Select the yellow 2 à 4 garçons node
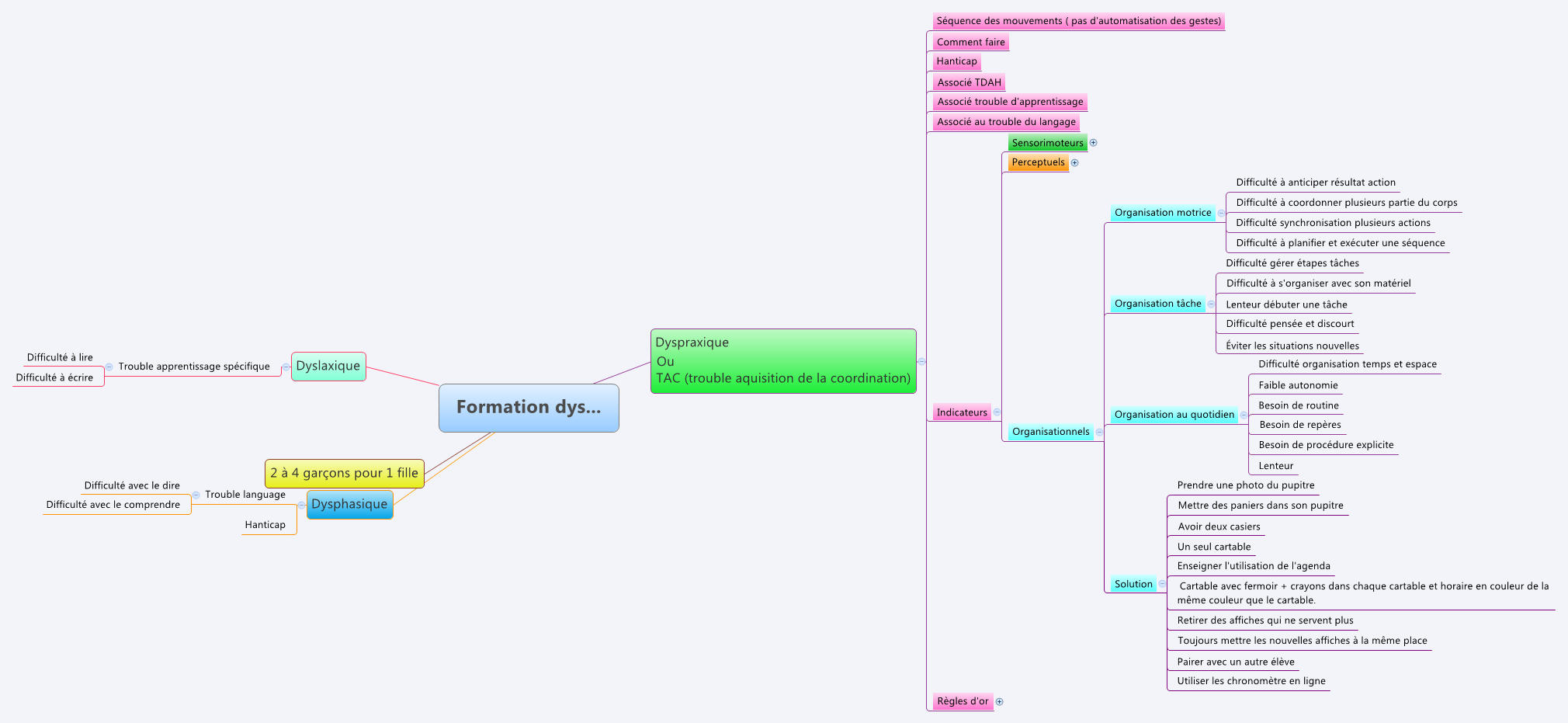The height and width of the screenshot is (723, 1568). click(344, 472)
